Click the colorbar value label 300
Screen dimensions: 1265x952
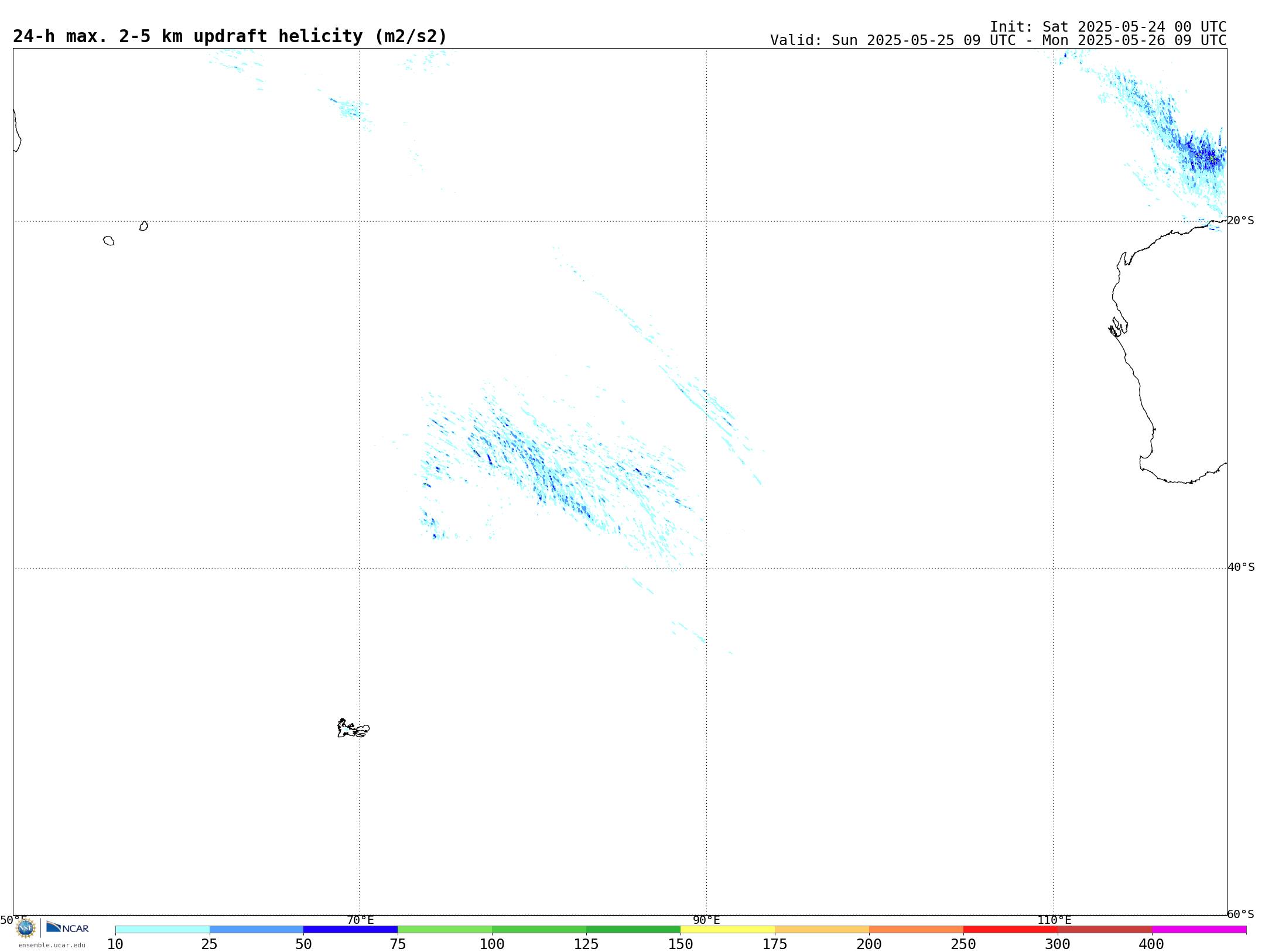1058,944
